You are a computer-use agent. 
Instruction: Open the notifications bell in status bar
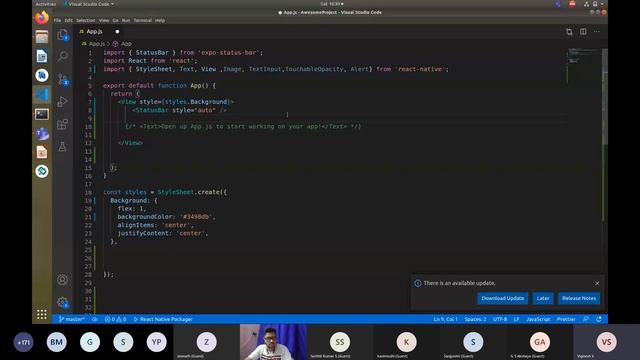click(x=599, y=319)
